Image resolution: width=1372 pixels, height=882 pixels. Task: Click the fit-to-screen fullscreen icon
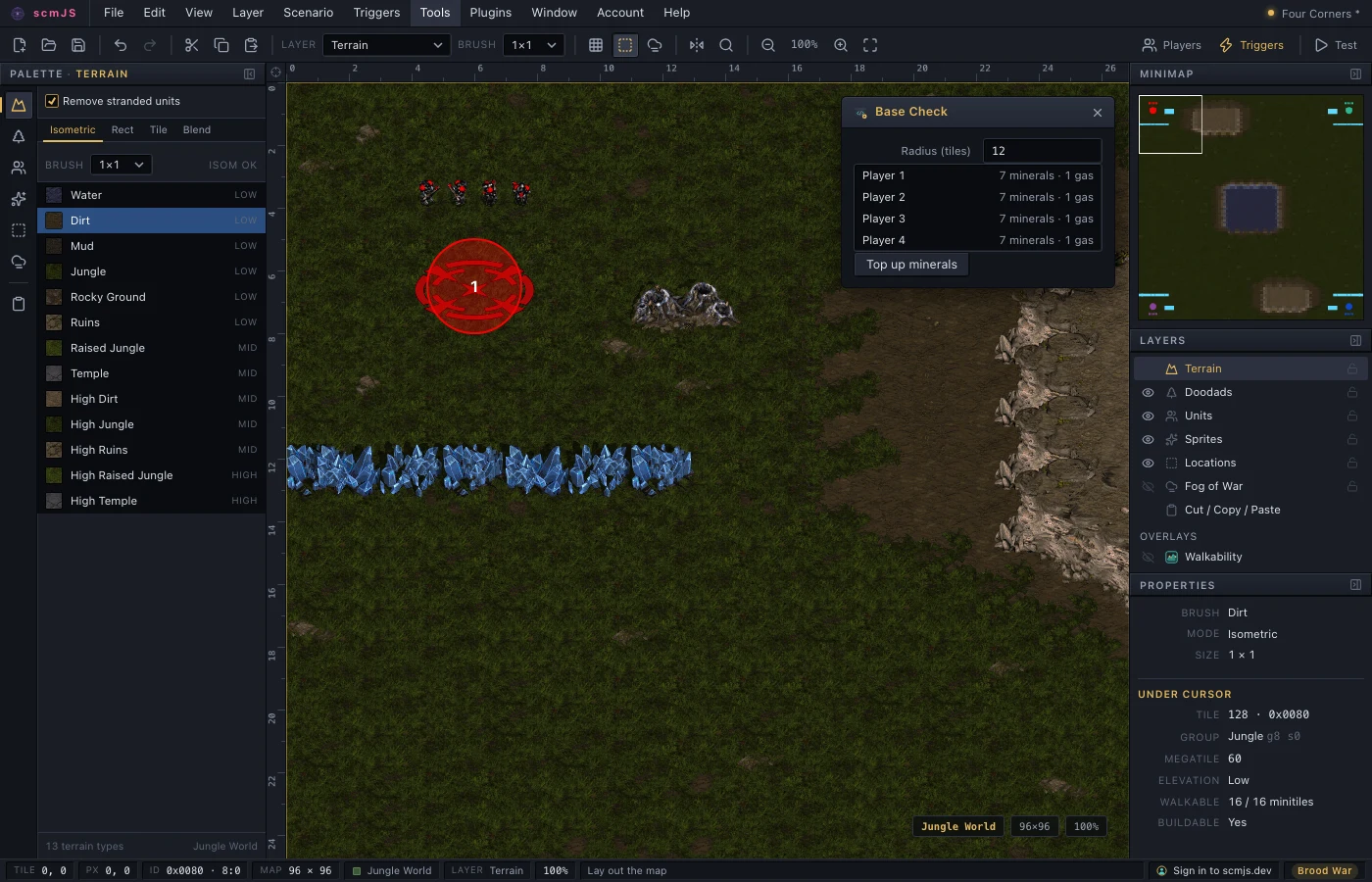pyautogui.click(x=870, y=45)
